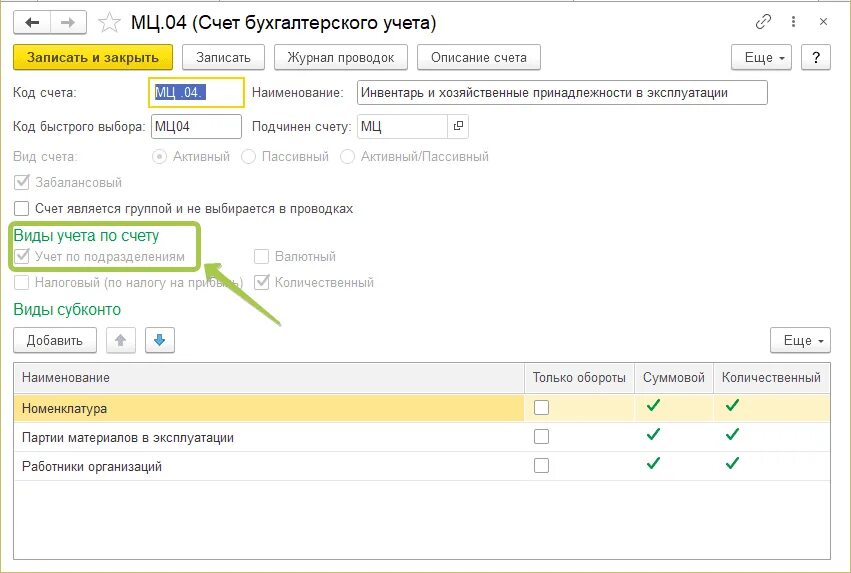This screenshot has width=851, height=573.
Task: Add to favorites with the star icon
Action: point(109,23)
